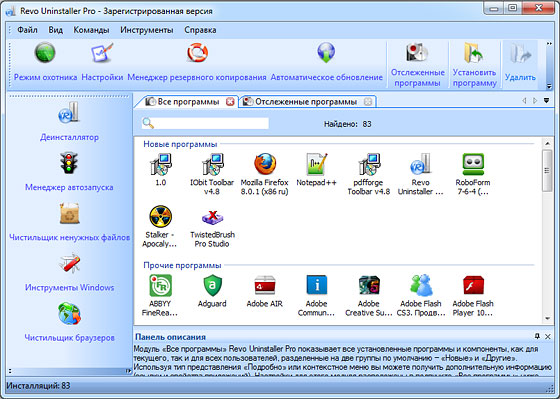Open Настройки settings toolbar icon
This screenshot has height=399, width=560.
[x=102, y=61]
